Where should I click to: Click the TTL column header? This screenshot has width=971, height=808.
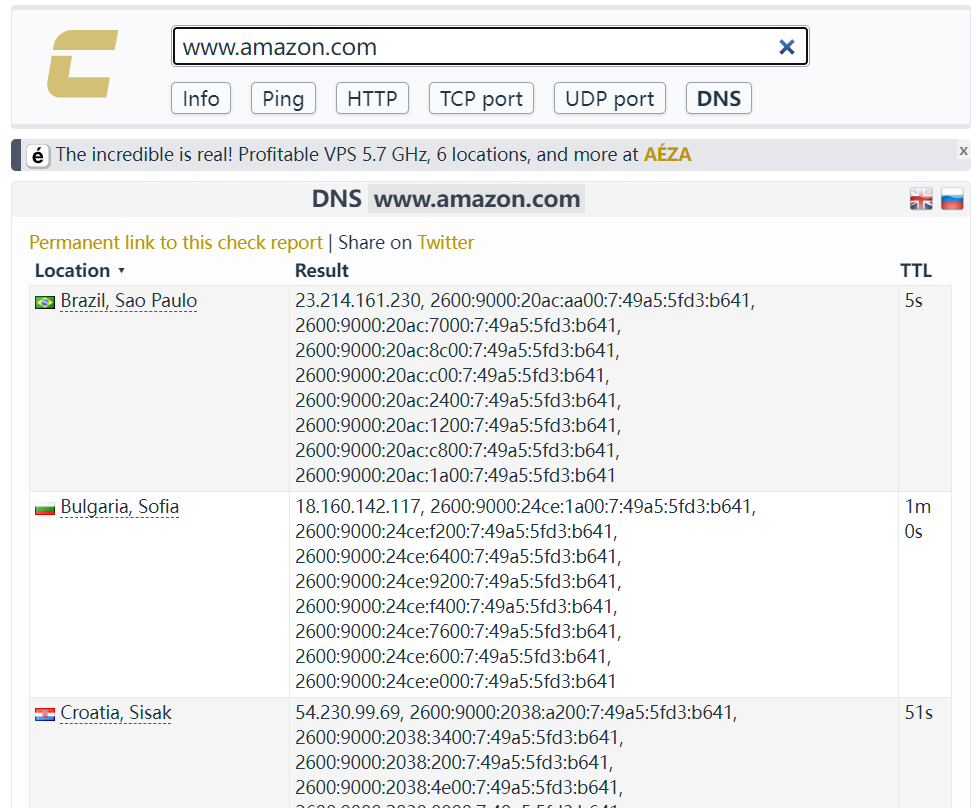pos(916,271)
